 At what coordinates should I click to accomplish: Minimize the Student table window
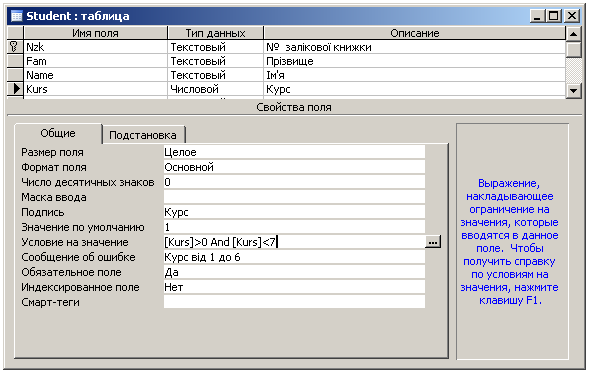[538, 16]
